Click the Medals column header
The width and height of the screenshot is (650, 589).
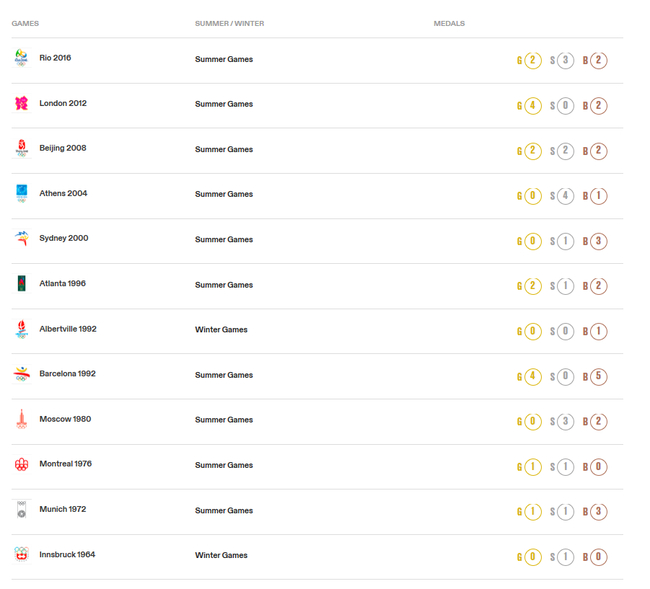tap(449, 23)
